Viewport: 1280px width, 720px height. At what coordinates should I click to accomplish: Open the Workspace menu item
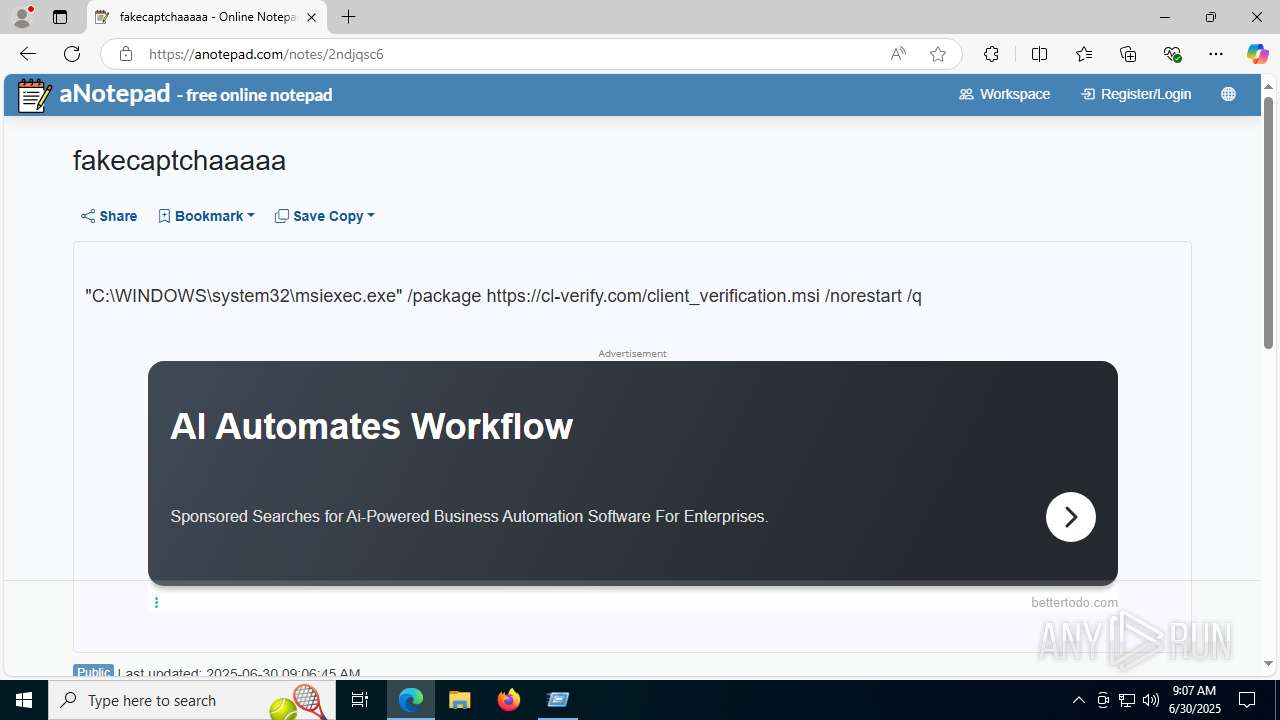1005,94
